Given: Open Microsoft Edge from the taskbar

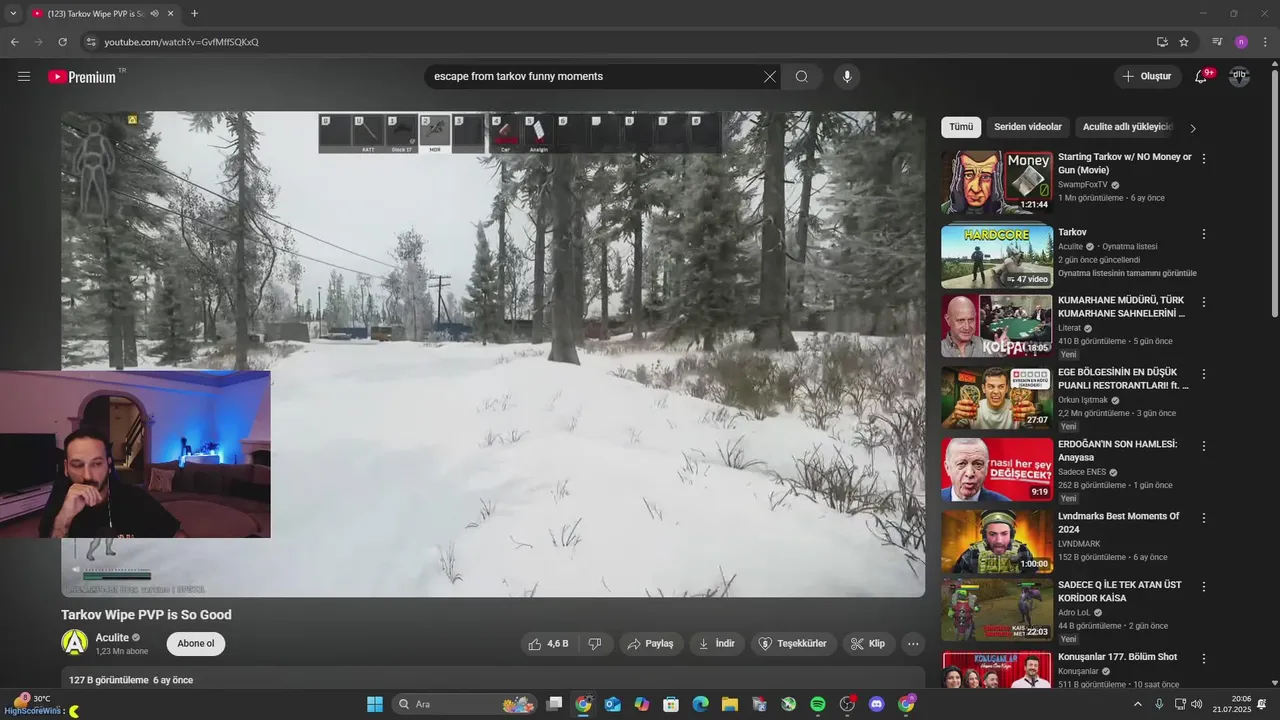Looking at the screenshot, I should pos(701,704).
